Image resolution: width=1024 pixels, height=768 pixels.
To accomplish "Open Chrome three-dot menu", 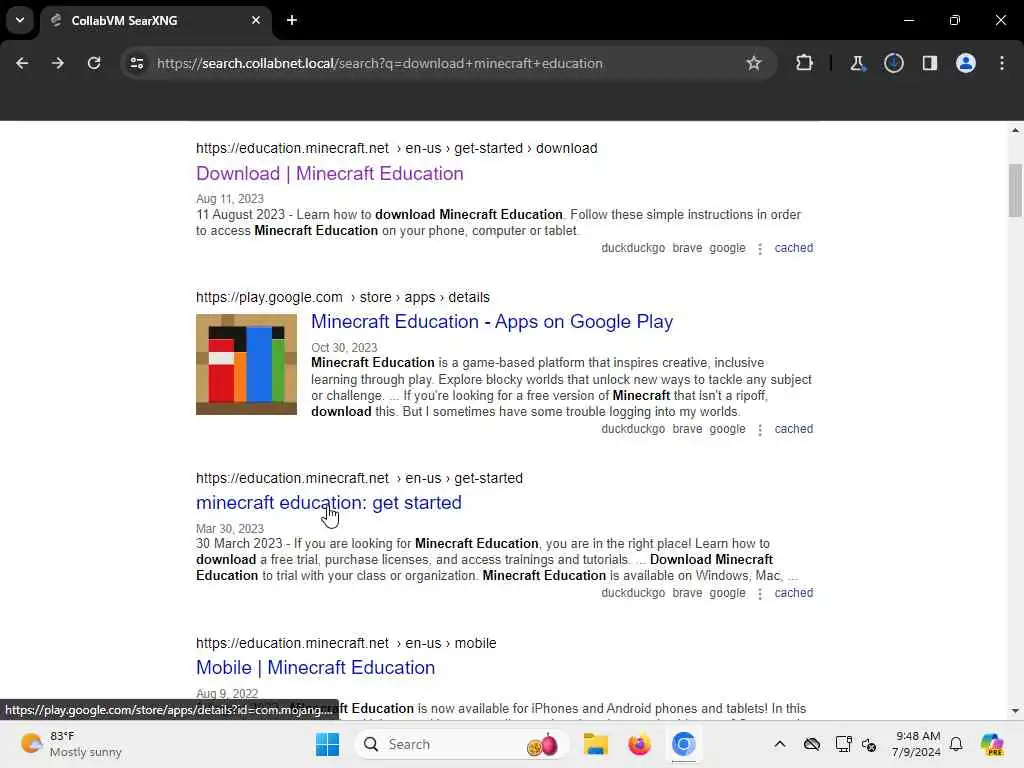I will (1002, 63).
